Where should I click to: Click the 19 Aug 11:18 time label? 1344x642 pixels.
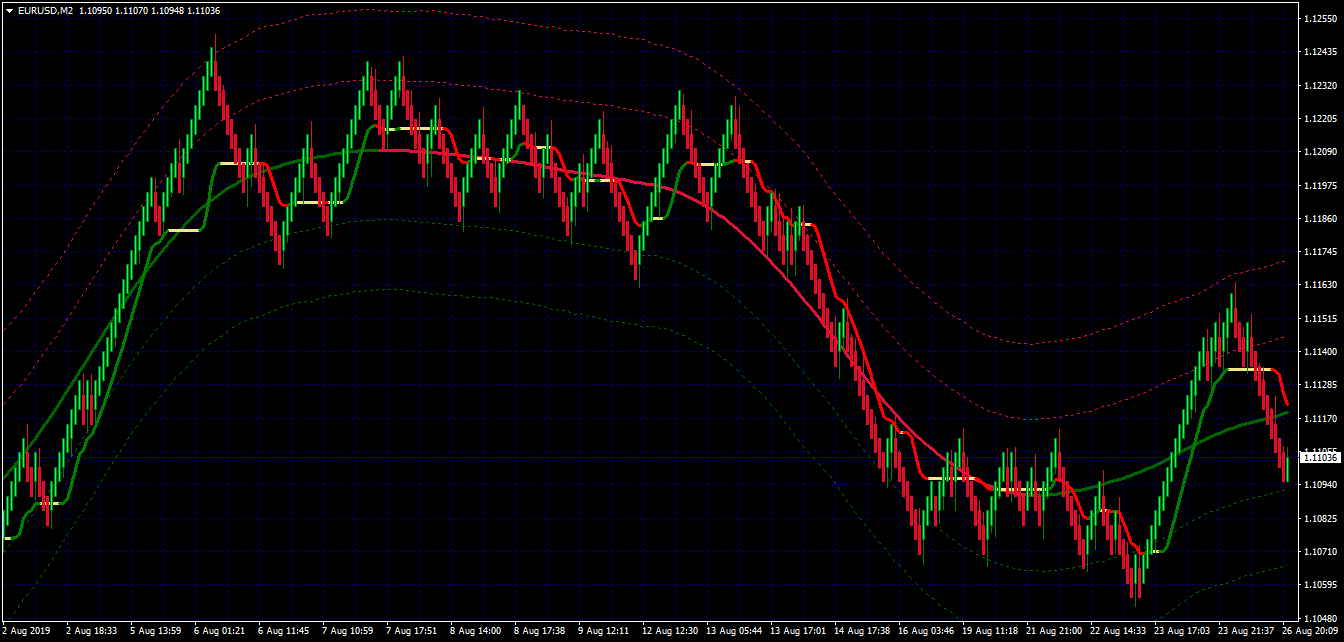point(990,632)
